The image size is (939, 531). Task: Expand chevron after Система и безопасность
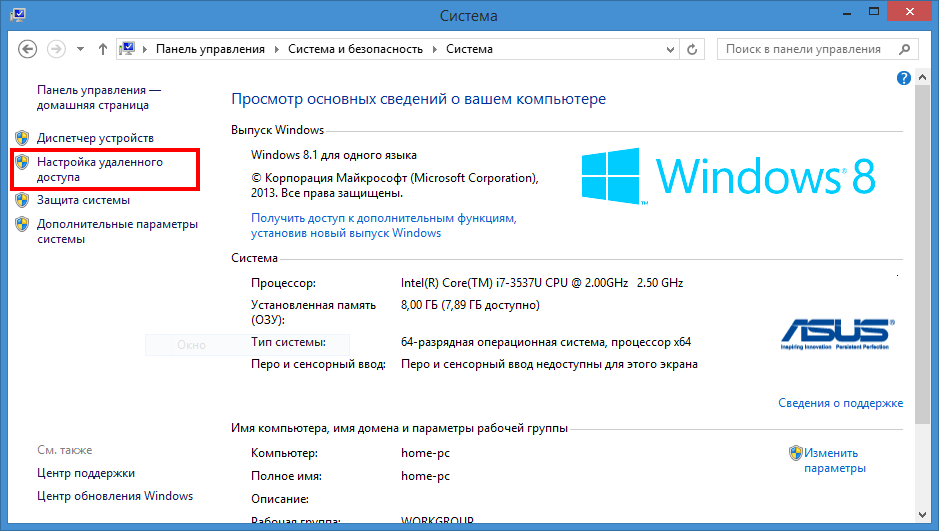pyautogui.click(x=435, y=50)
